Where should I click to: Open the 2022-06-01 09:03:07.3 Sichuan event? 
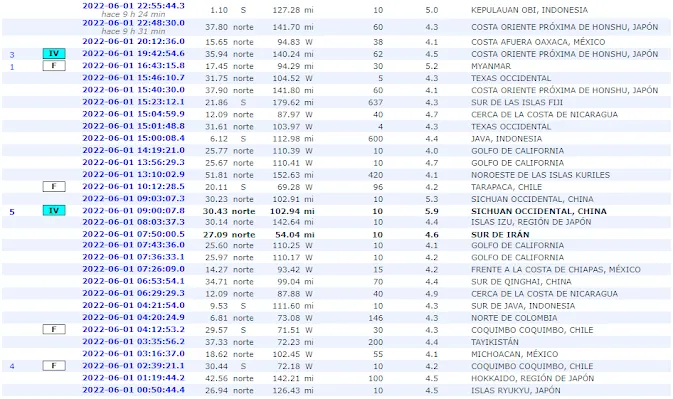click(x=133, y=199)
